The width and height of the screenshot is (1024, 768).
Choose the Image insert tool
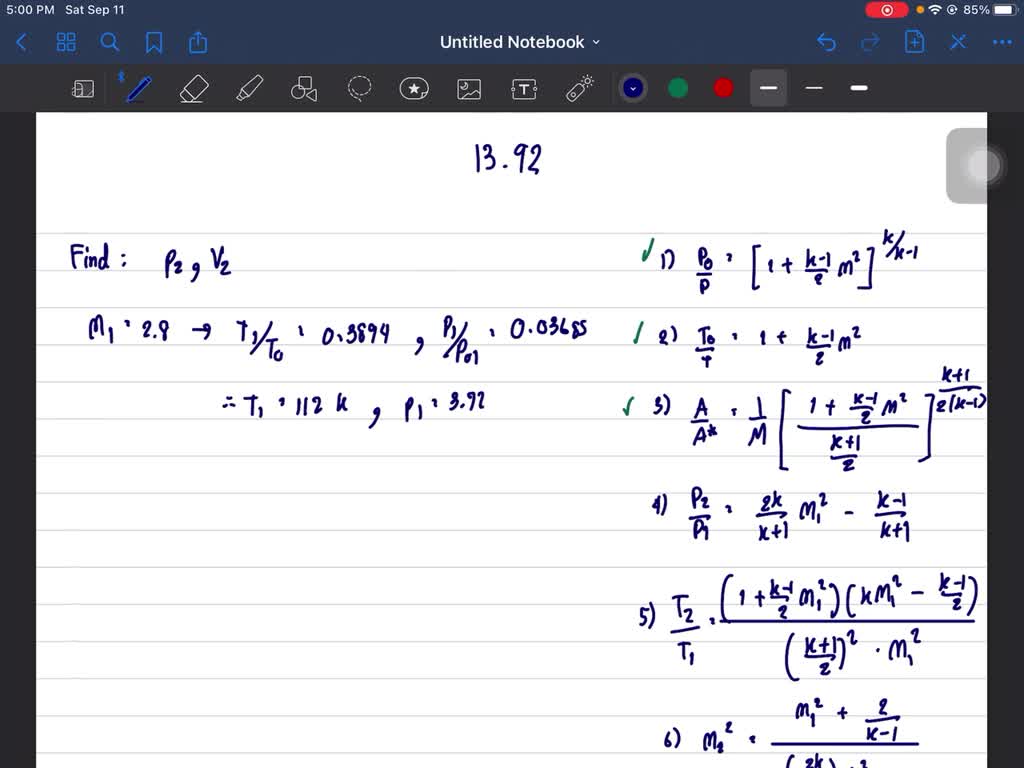tap(469, 89)
